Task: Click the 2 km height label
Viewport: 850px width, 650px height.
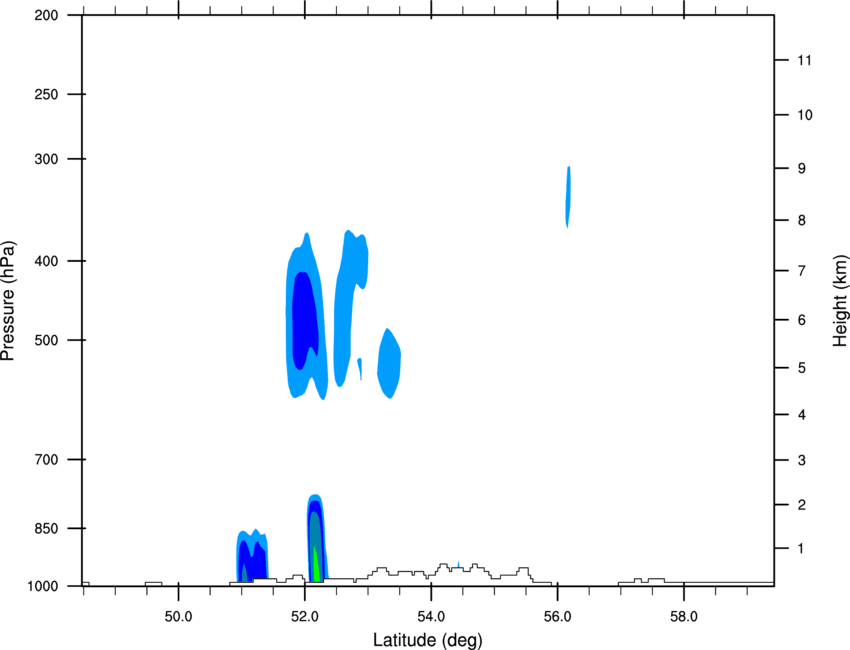Action: 802,505
